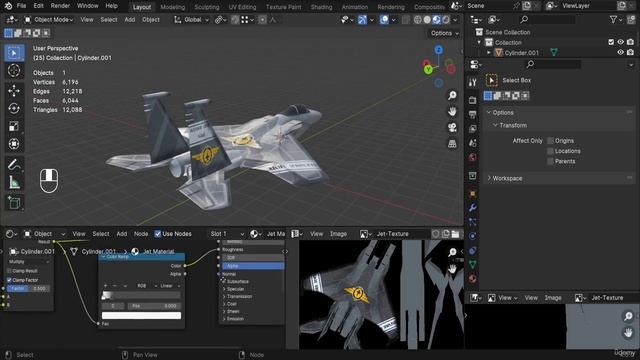The width and height of the screenshot is (640, 360).
Task: Hide Collection with its eye icon
Action: (620, 42)
